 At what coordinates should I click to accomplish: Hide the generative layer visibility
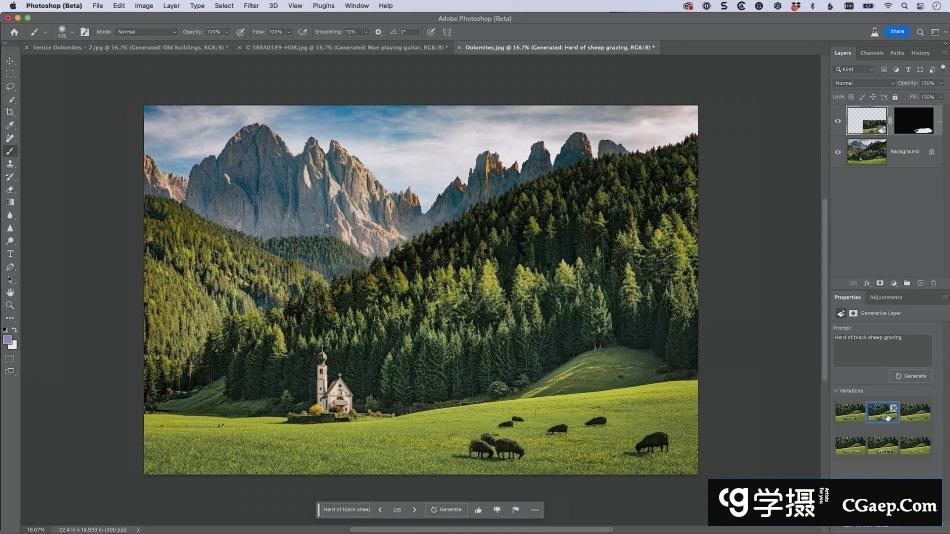[838, 121]
